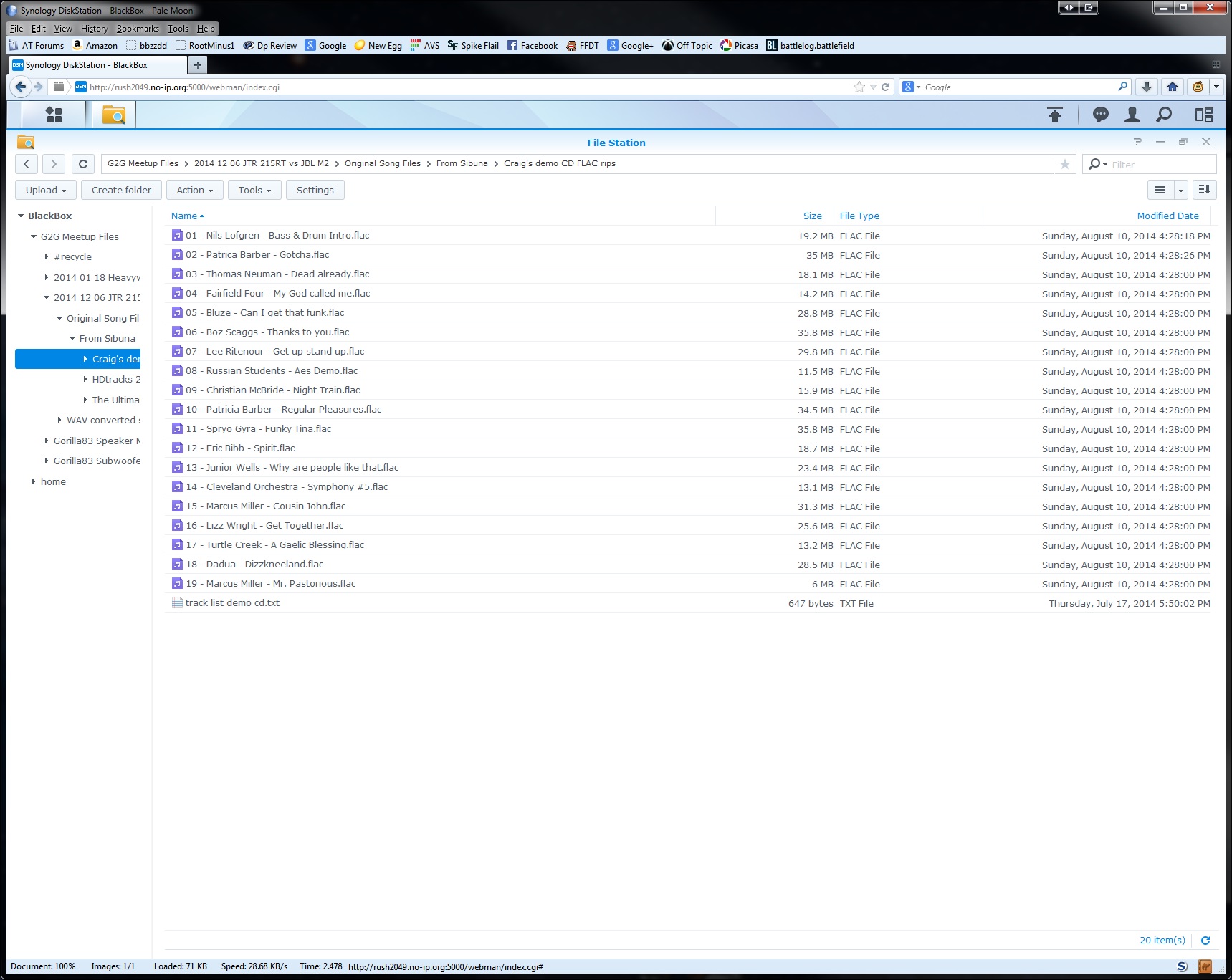Screen dimensions: 1232x980
Task: Open the view mode dropdown arrow
Action: (1181, 190)
